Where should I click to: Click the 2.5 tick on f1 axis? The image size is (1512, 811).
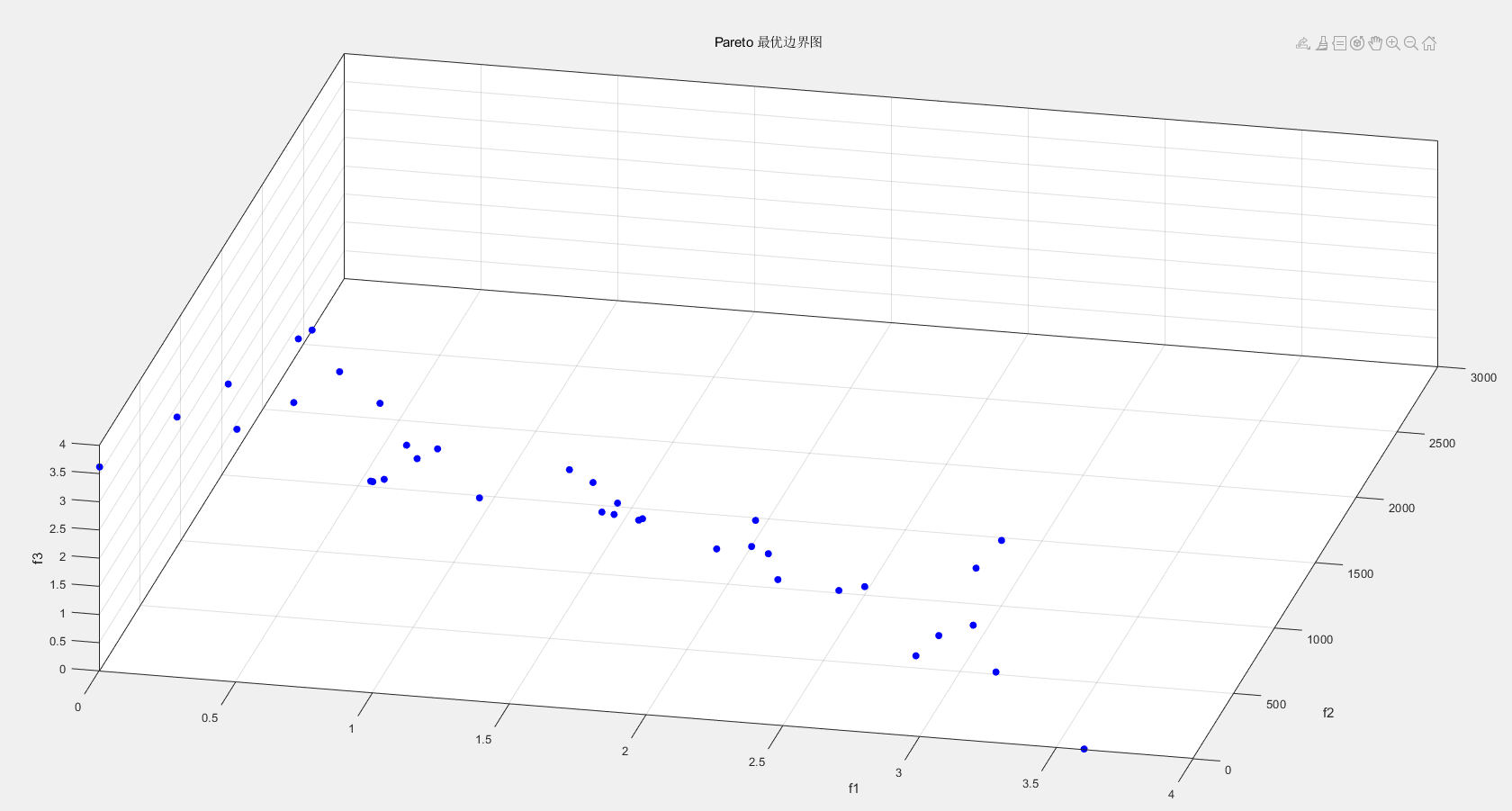[756, 761]
